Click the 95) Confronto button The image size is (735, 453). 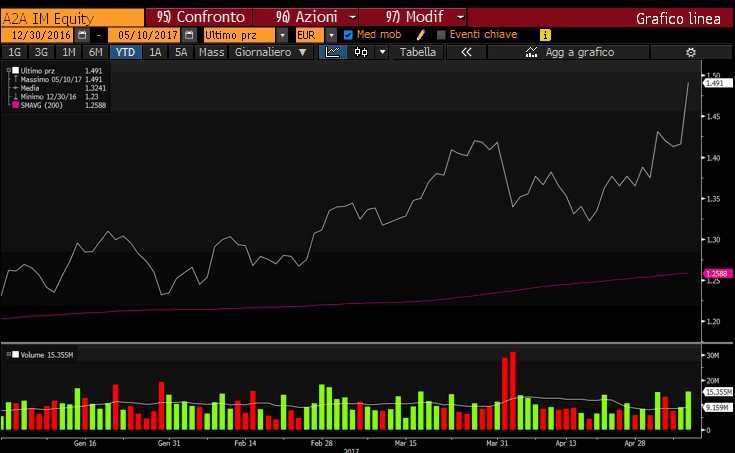pyautogui.click(x=199, y=17)
